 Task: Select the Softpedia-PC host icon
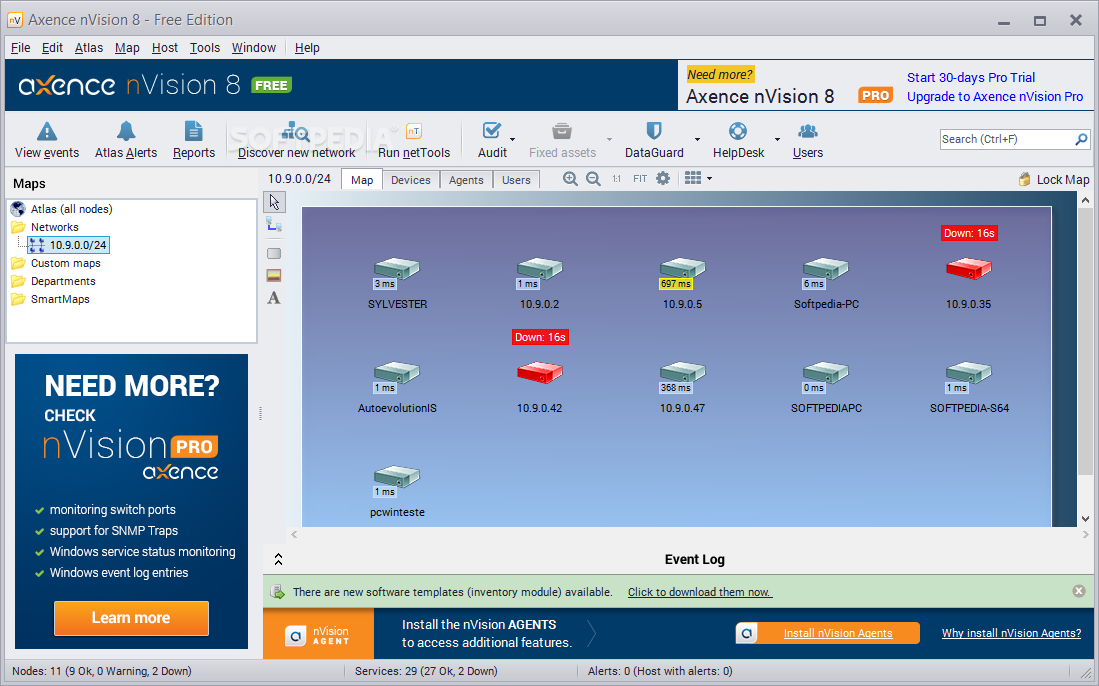[826, 270]
